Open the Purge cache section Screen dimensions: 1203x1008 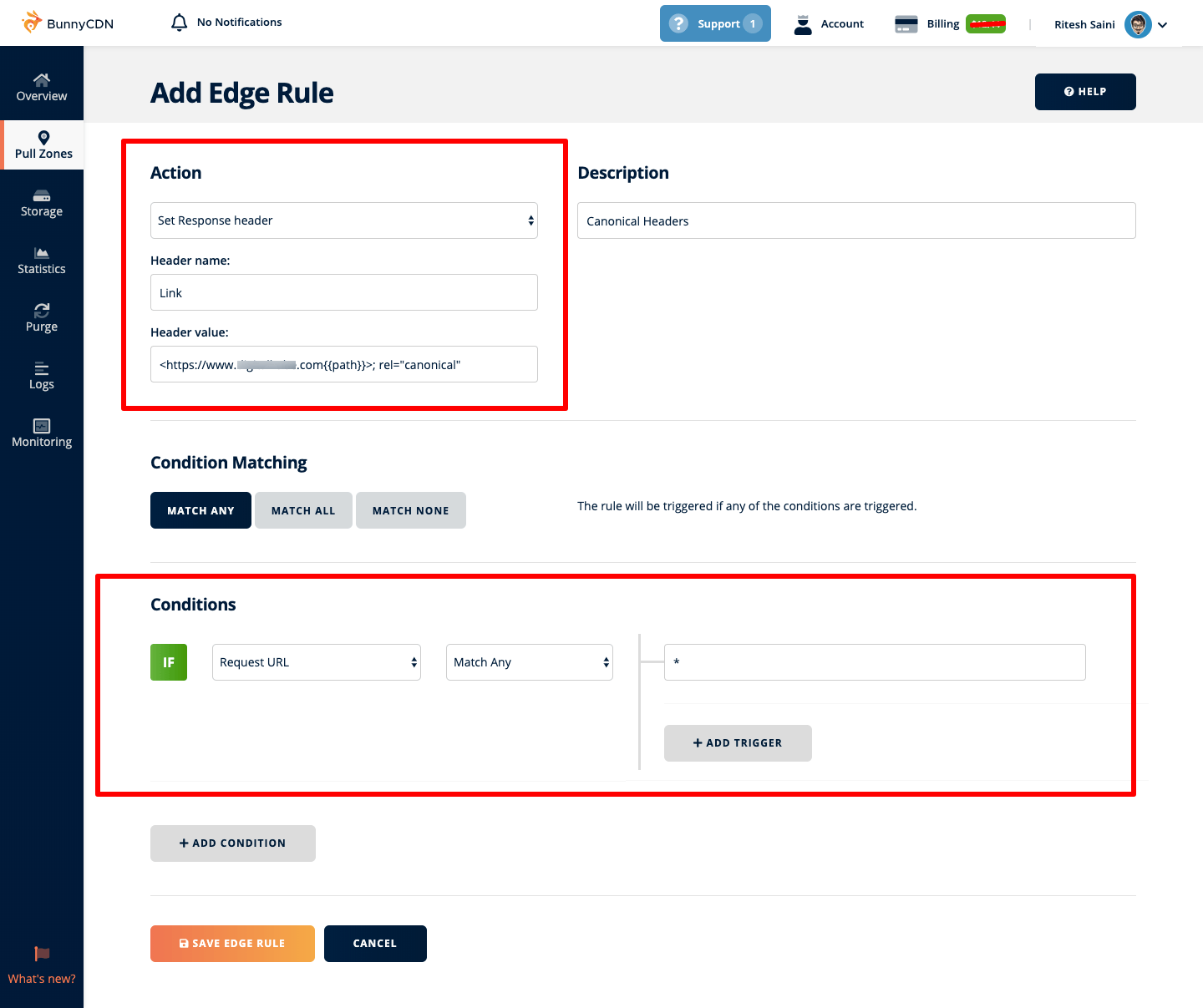point(41,317)
